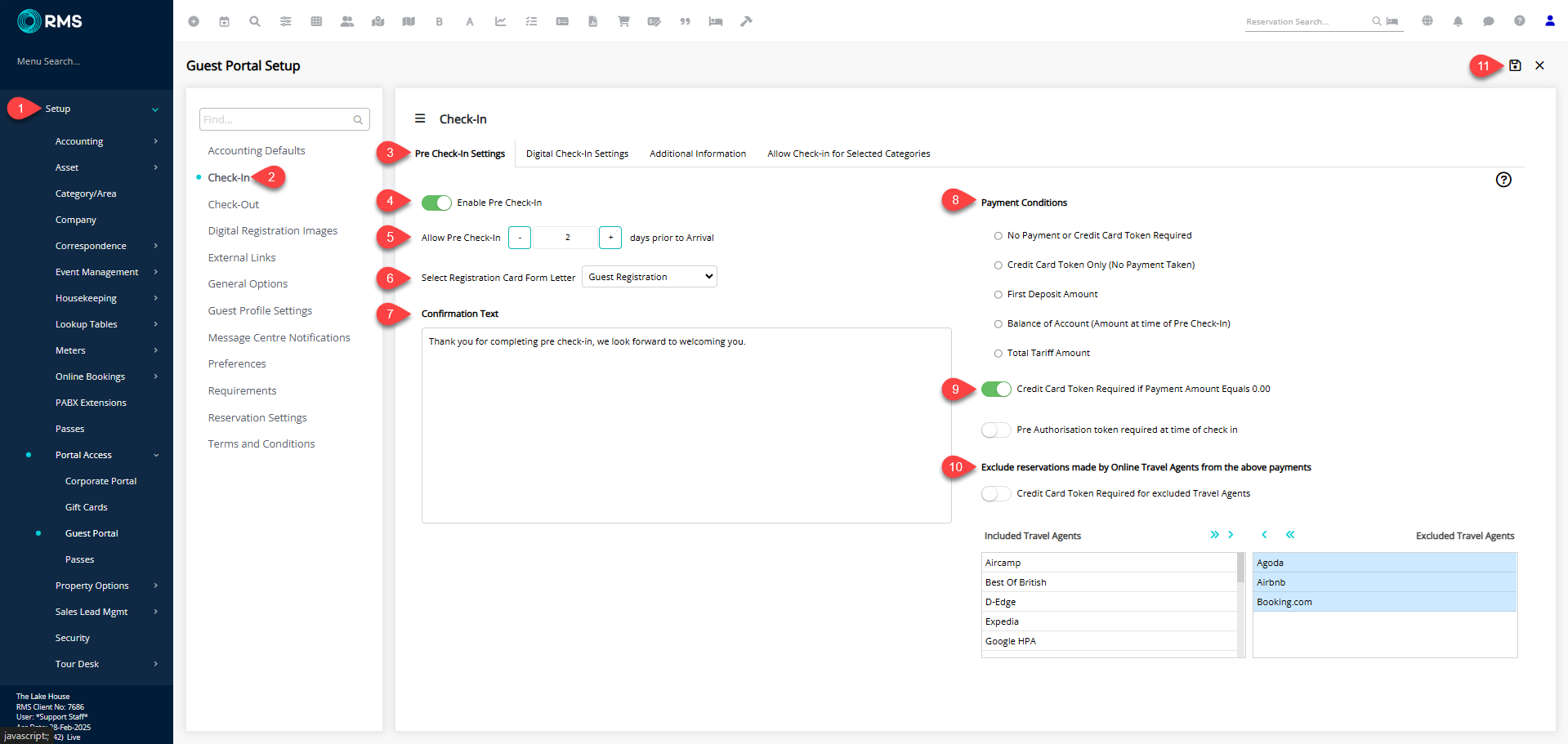Open the grid table icon in toolbar
The height and width of the screenshot is (744, 1568).
point(316,21)
